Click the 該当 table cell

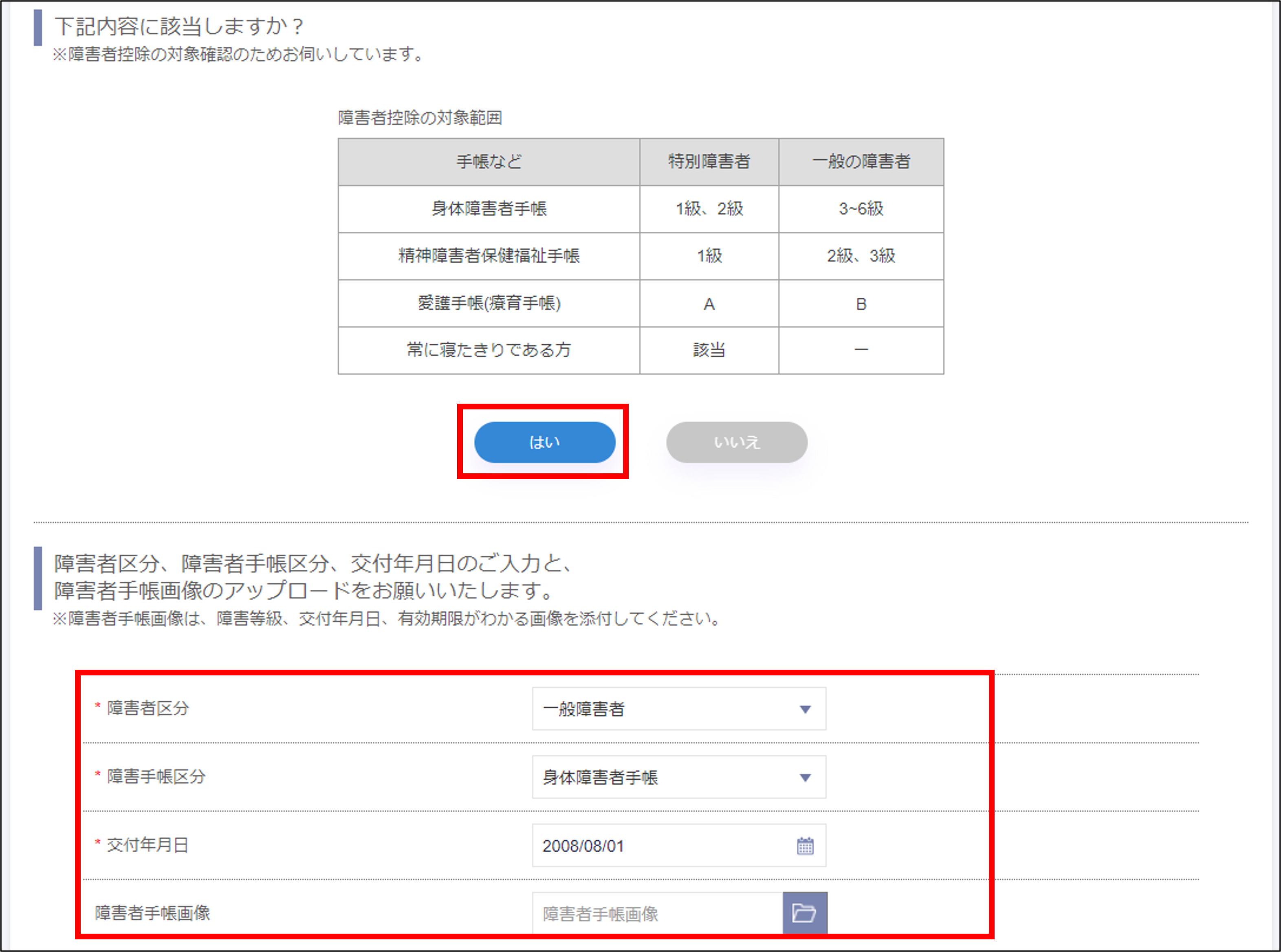pyautogui.click(x=709, y=350)
